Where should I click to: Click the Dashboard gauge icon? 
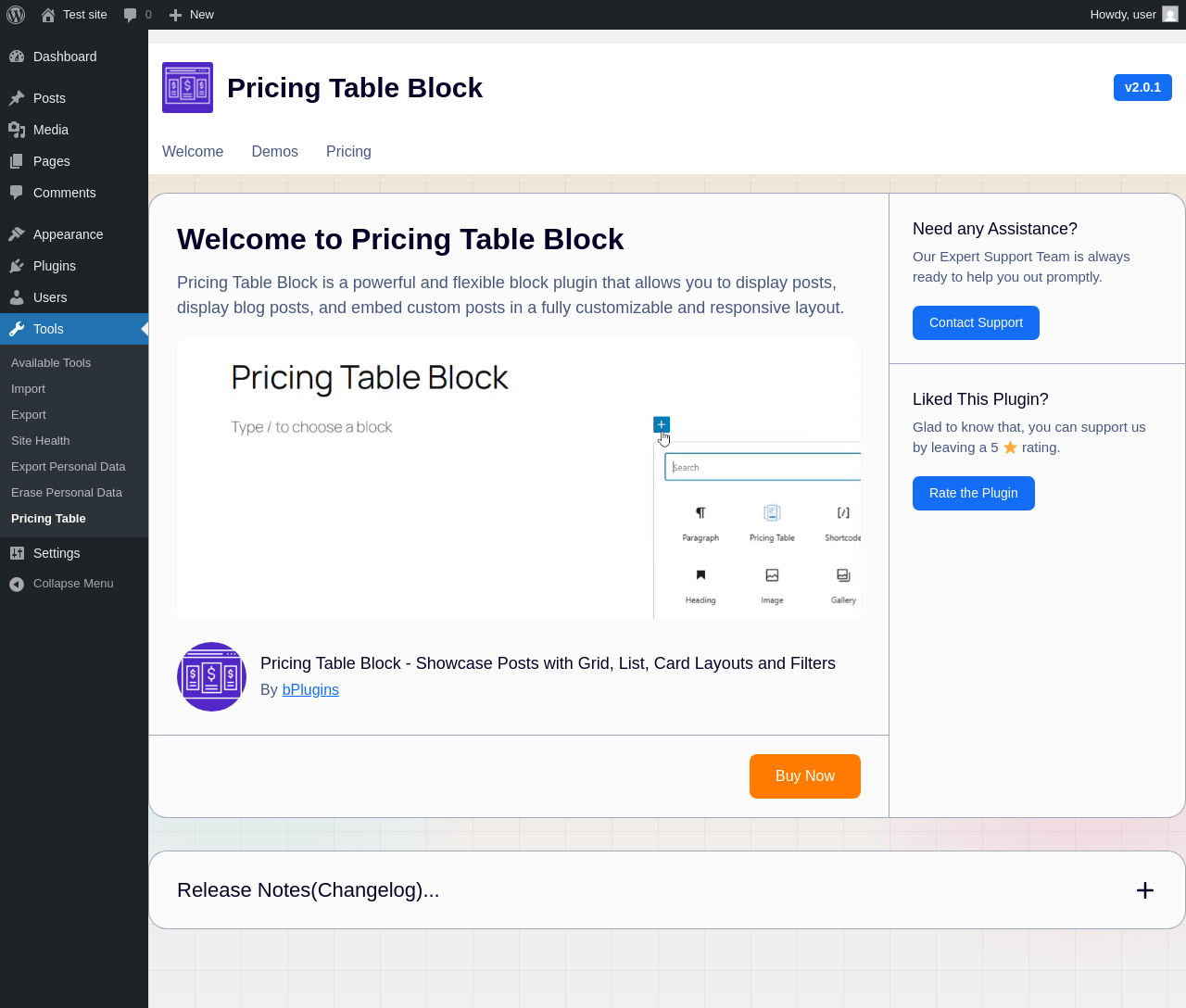17,57
